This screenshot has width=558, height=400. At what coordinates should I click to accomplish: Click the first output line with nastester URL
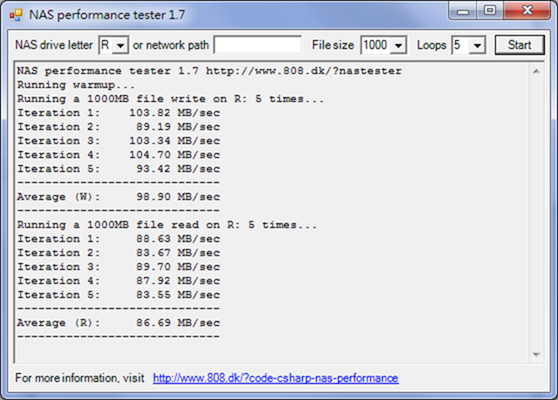(x=209, y=71)
